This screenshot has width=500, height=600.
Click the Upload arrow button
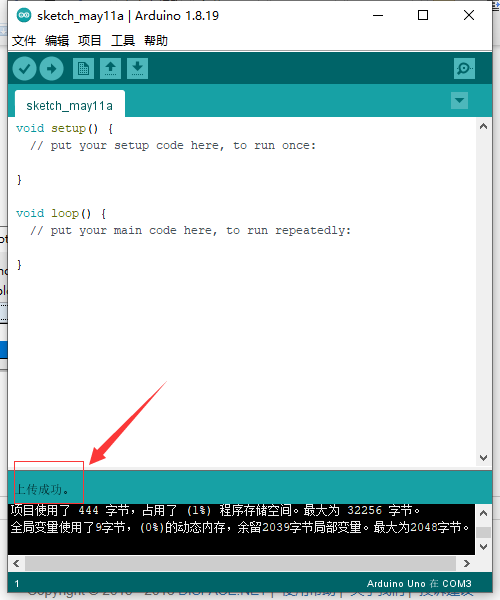point(52,69)
